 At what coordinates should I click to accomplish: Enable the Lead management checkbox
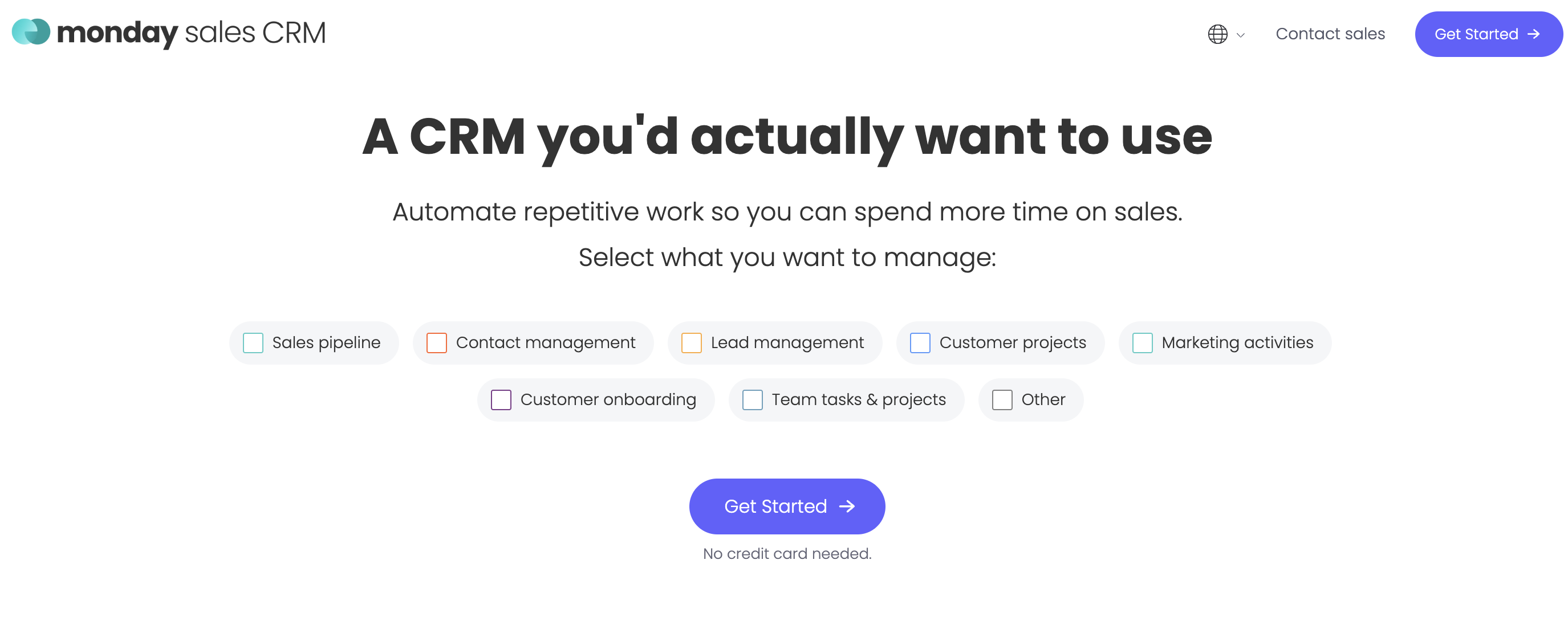[x=692, y=343]
